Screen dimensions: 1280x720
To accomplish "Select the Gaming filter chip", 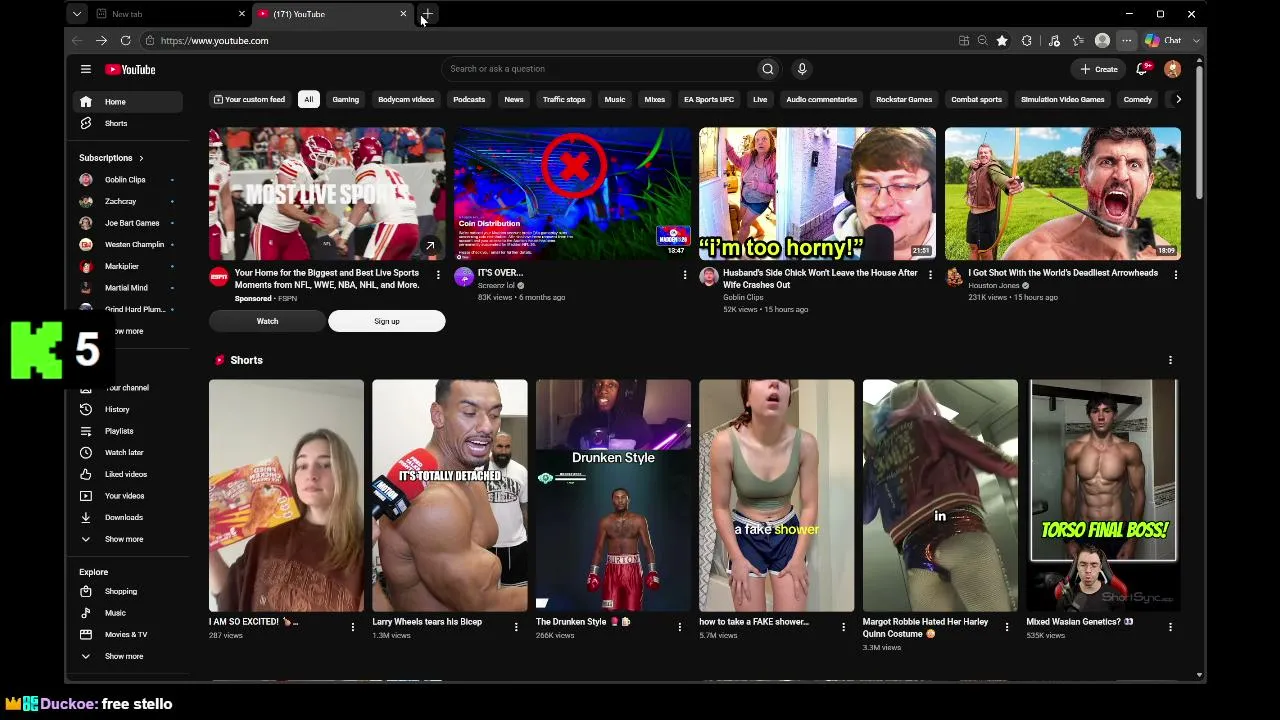I will click(x=345, y=99).
